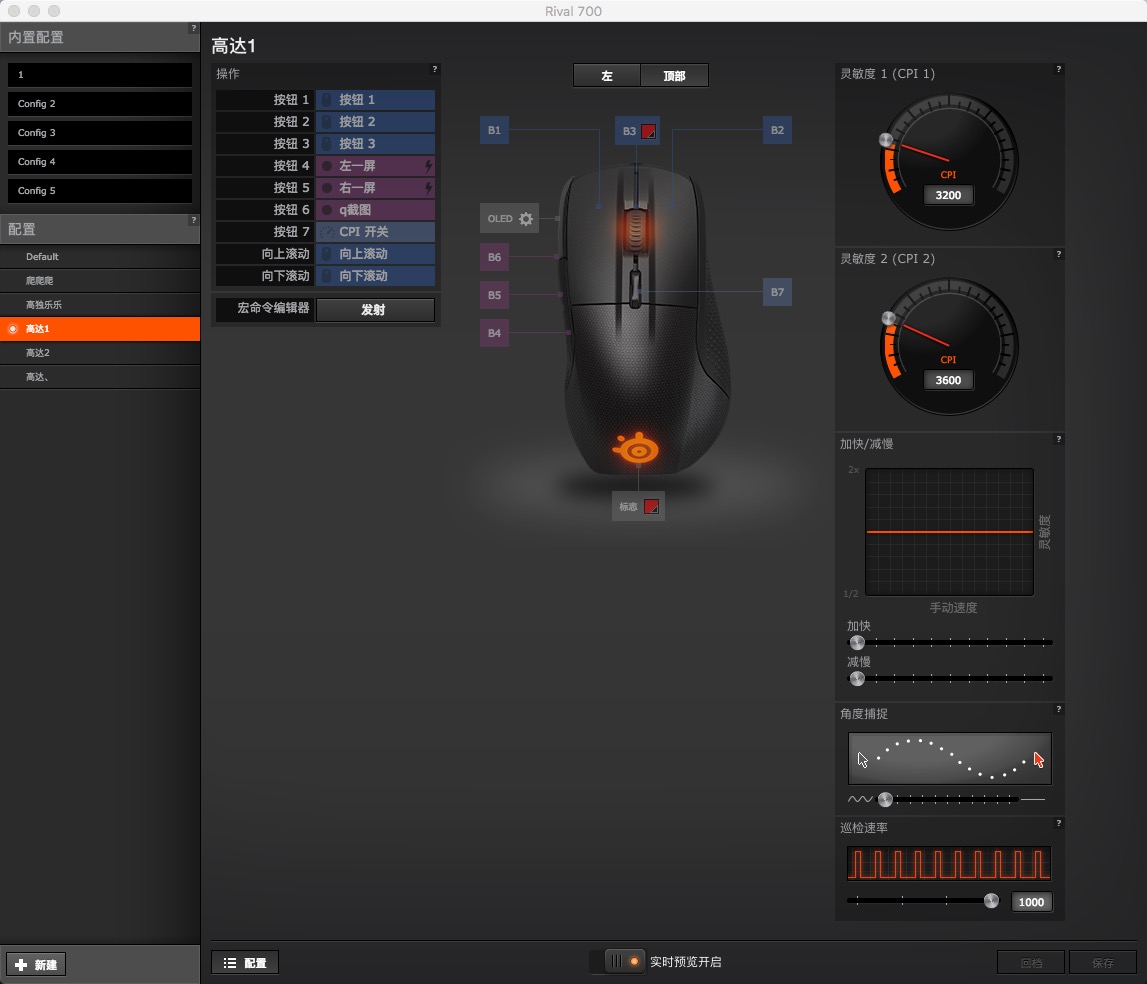Switch to the 顶部 view tab
1147x984 pixels.
(x=674, y=75)
